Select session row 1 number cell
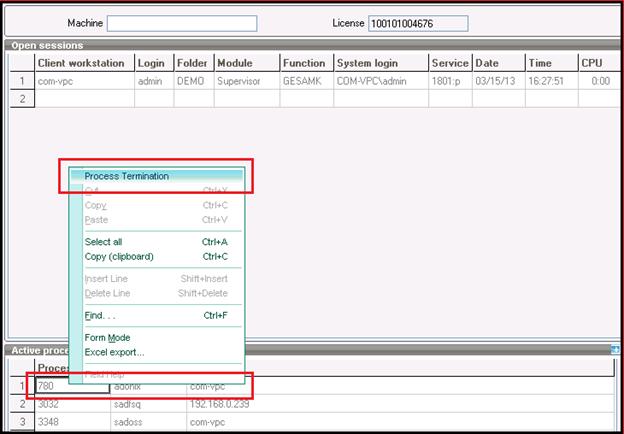624x434 pixels. pyautogui.click(x=20, y=81)
